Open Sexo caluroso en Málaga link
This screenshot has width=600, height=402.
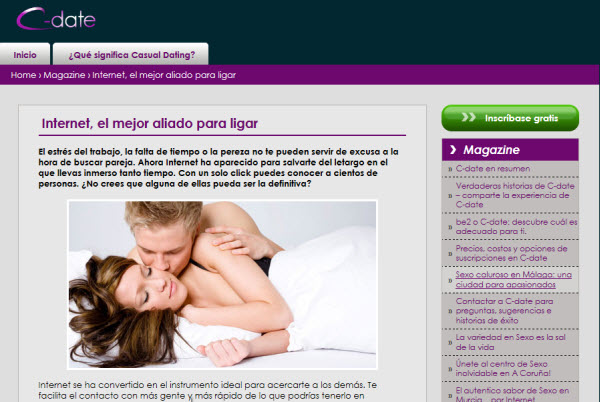[x=514, y=280]
